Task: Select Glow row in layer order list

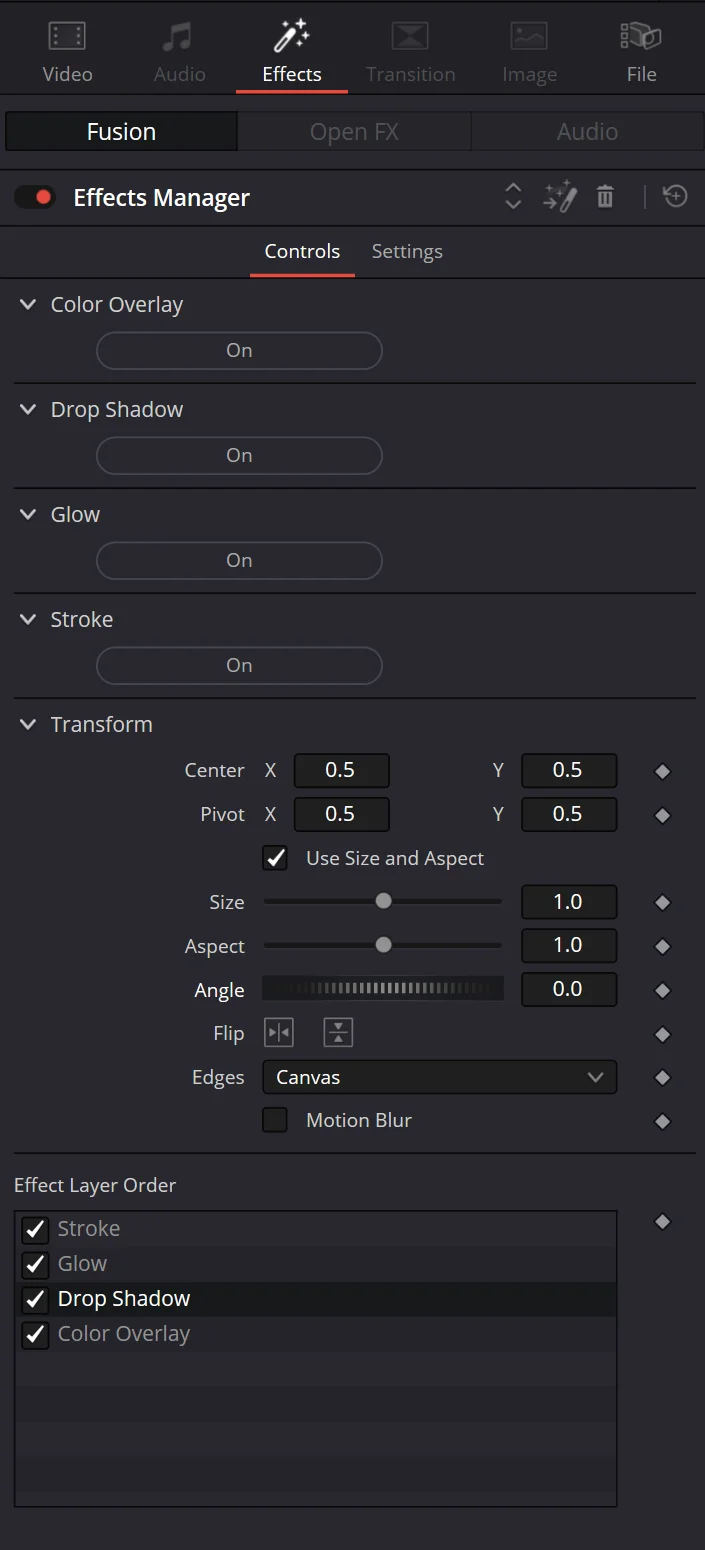Action: (316, 1264)
